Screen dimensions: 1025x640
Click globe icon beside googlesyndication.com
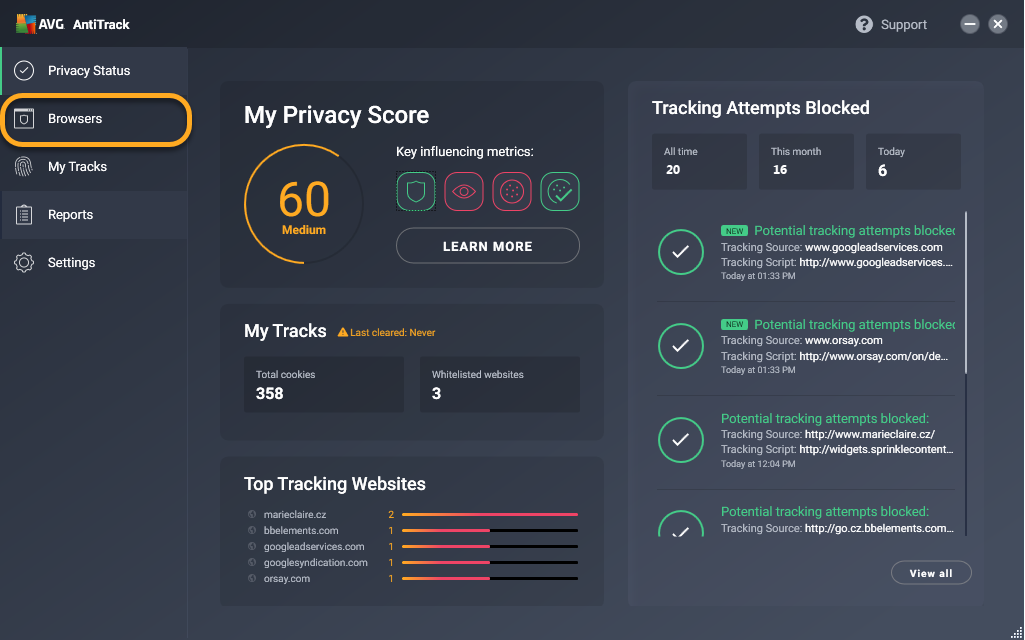(x=252, y=562)
